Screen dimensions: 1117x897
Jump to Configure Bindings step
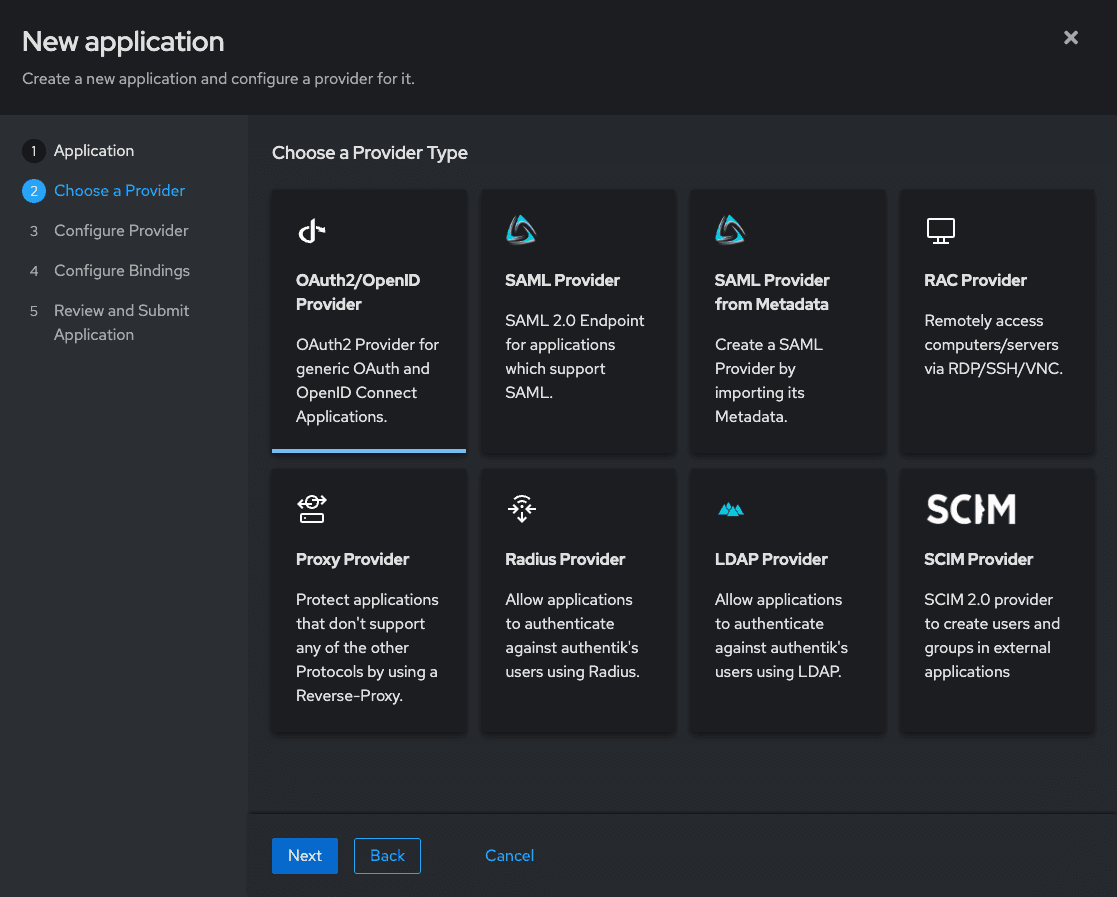(x=121, y=271)
